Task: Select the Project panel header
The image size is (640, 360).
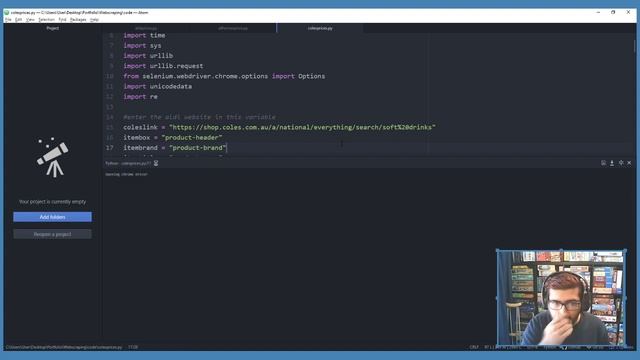Action: coord(53,28)
